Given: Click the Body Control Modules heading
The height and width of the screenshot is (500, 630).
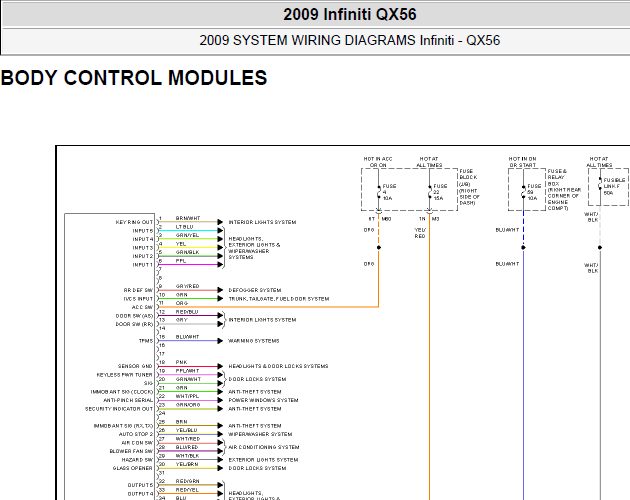Looking at the screenshot, I should pos(134,78).
